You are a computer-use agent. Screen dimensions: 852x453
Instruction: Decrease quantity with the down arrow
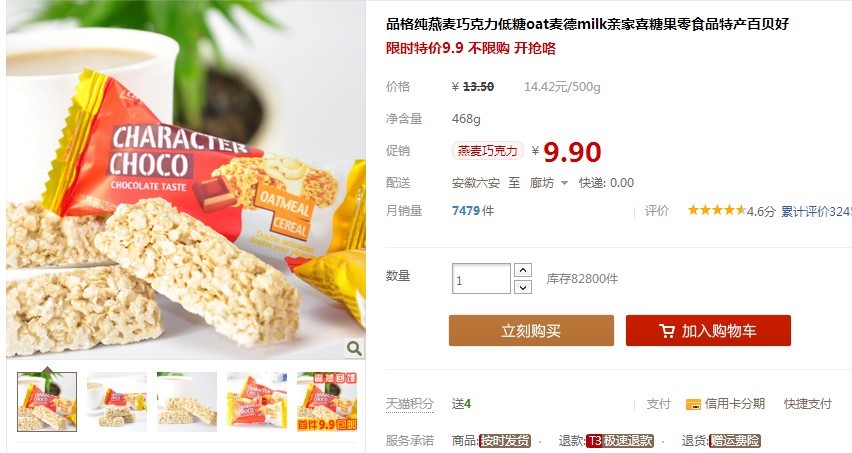(523, 287)
